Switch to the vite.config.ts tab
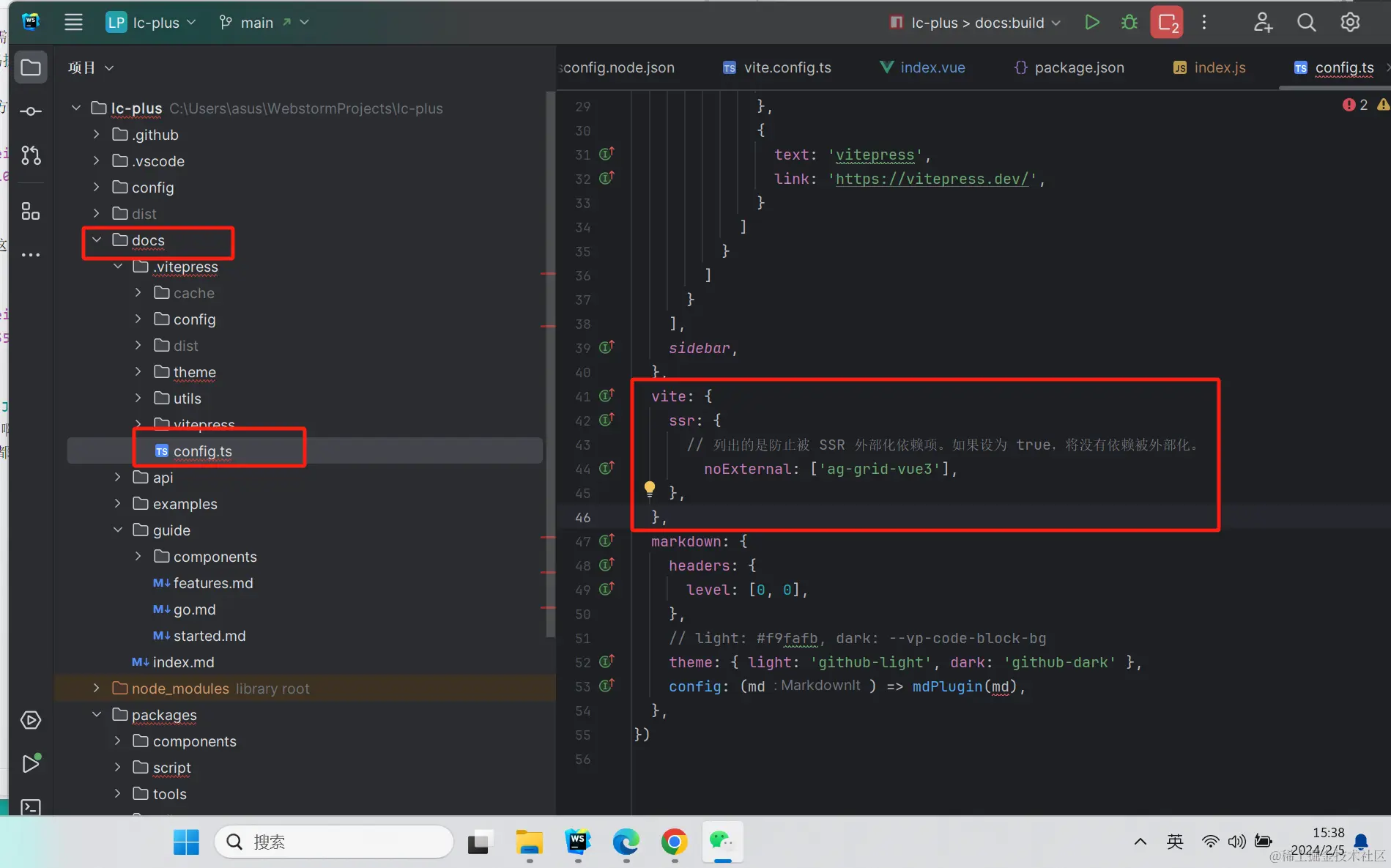This screenshot has height=868, width=1391. tap(776, 67)
